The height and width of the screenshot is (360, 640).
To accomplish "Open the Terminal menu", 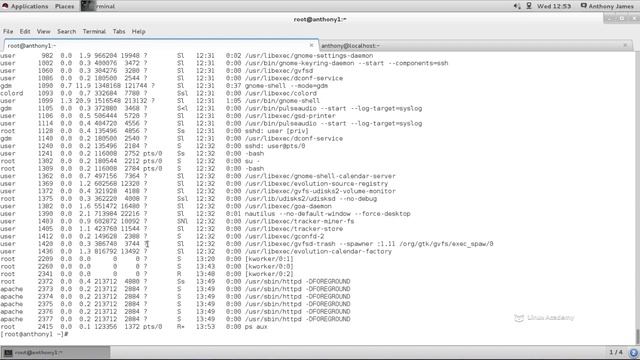I will [x=94, y=31].
